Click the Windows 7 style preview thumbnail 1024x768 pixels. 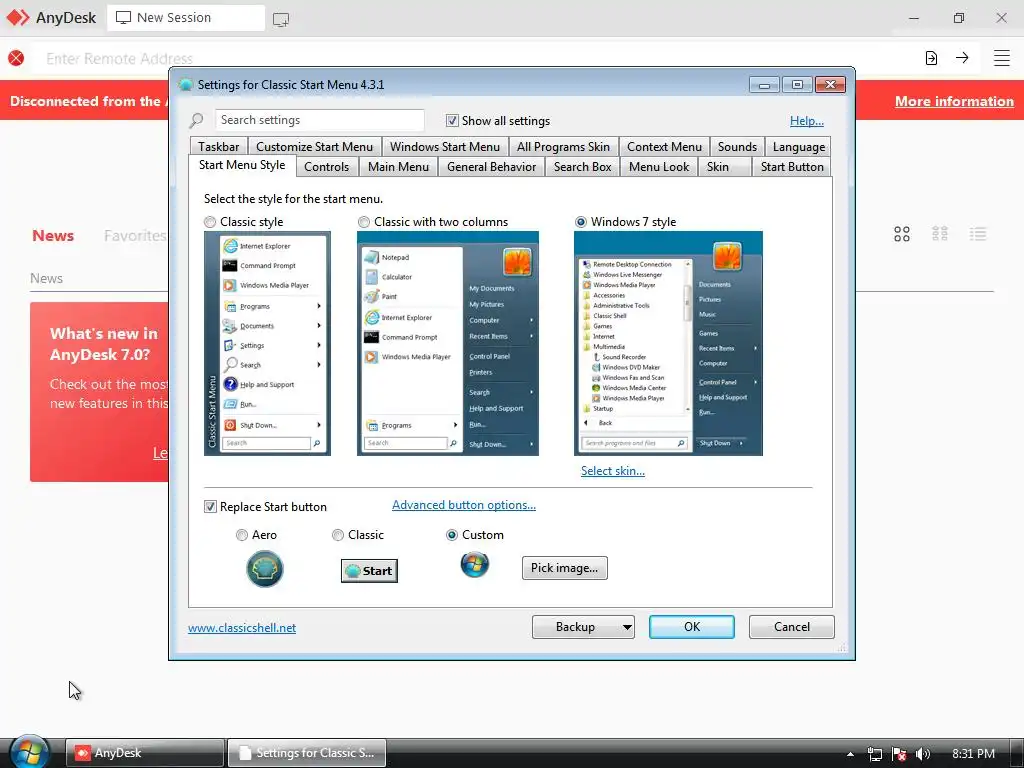(x=668, y=344)
